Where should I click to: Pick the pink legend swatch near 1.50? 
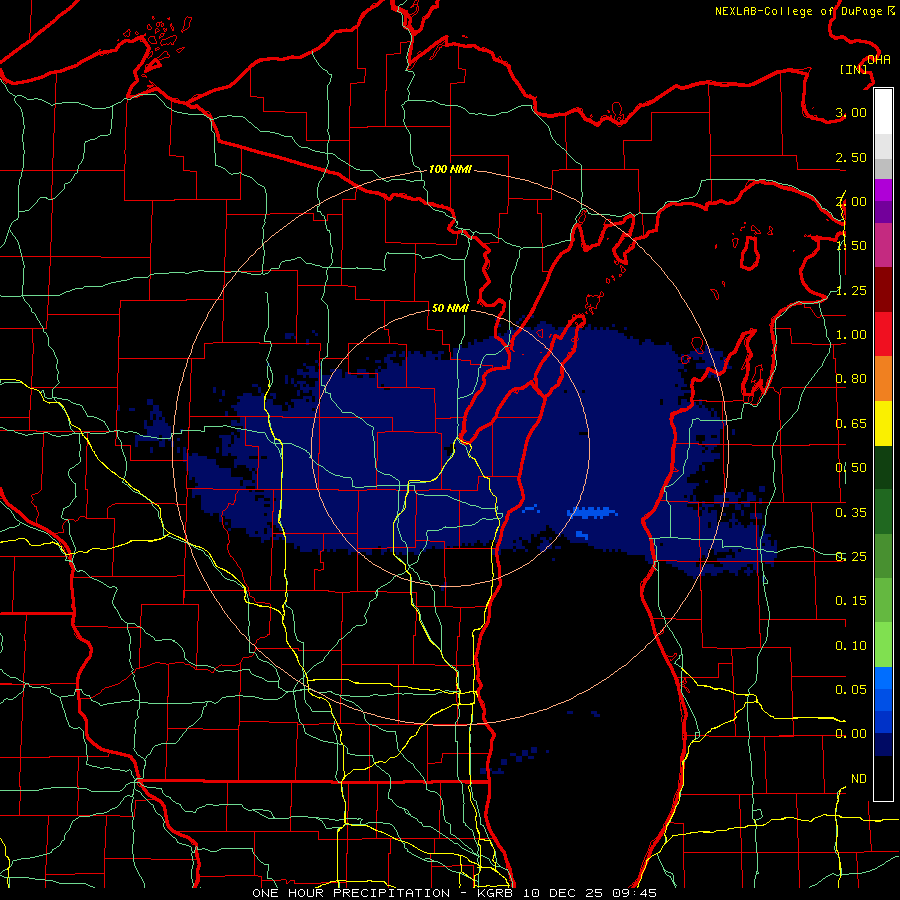pos(883,246)
